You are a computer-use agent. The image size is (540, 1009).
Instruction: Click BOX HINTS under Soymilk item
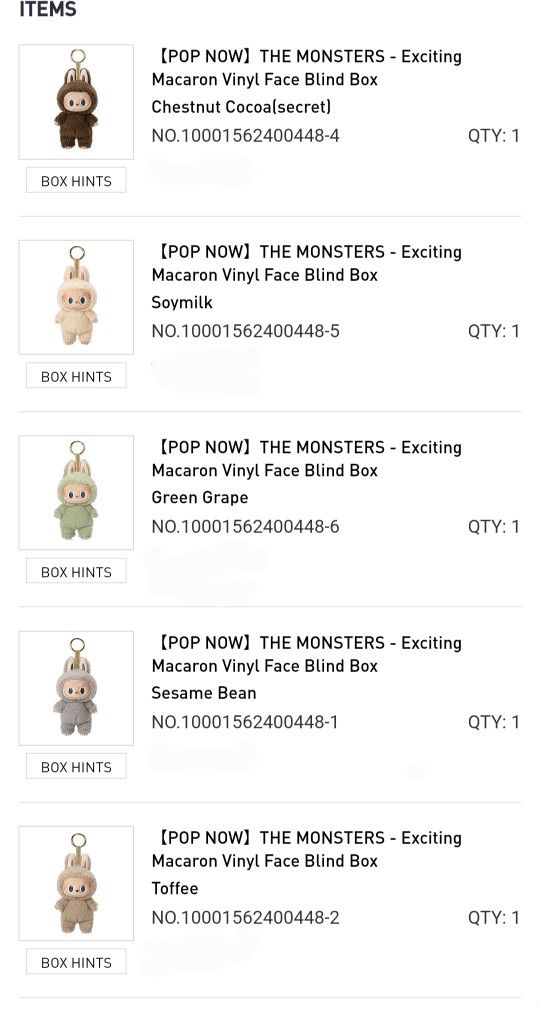pyautogui.click(x=76, y=376)
